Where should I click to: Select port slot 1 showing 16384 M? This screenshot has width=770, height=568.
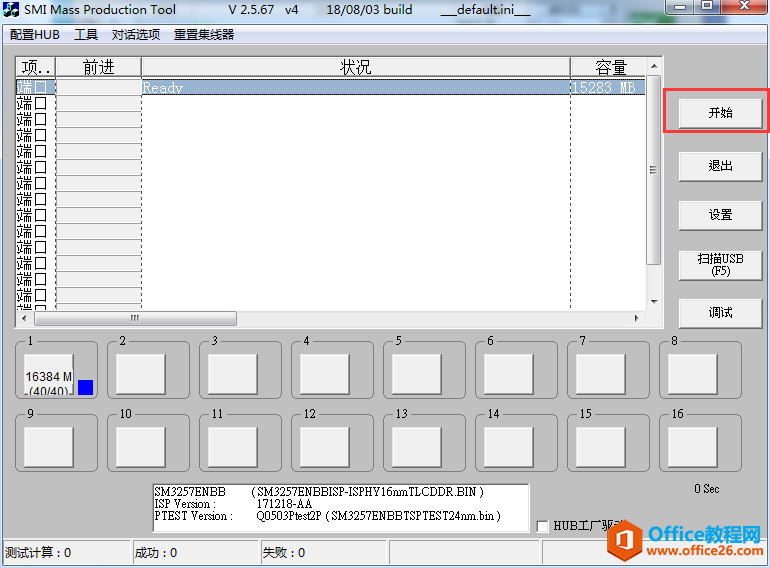(49, 375)
